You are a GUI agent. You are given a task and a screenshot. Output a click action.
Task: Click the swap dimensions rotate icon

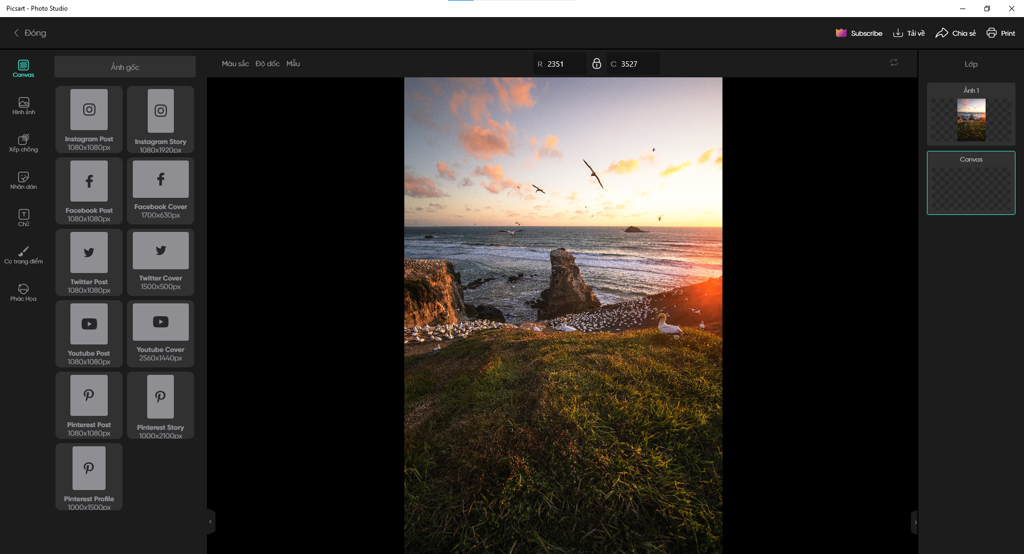[893, 63]
